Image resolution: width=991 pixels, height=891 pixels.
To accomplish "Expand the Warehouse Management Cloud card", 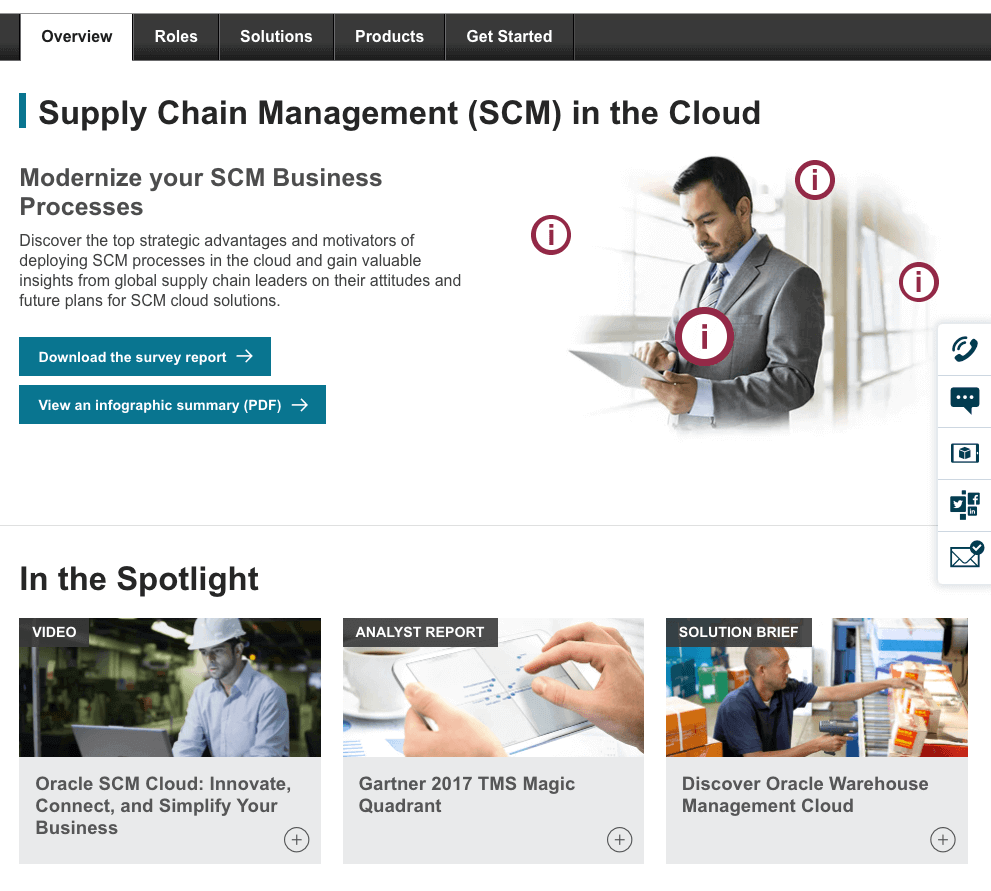I will (x=942, y=840).
